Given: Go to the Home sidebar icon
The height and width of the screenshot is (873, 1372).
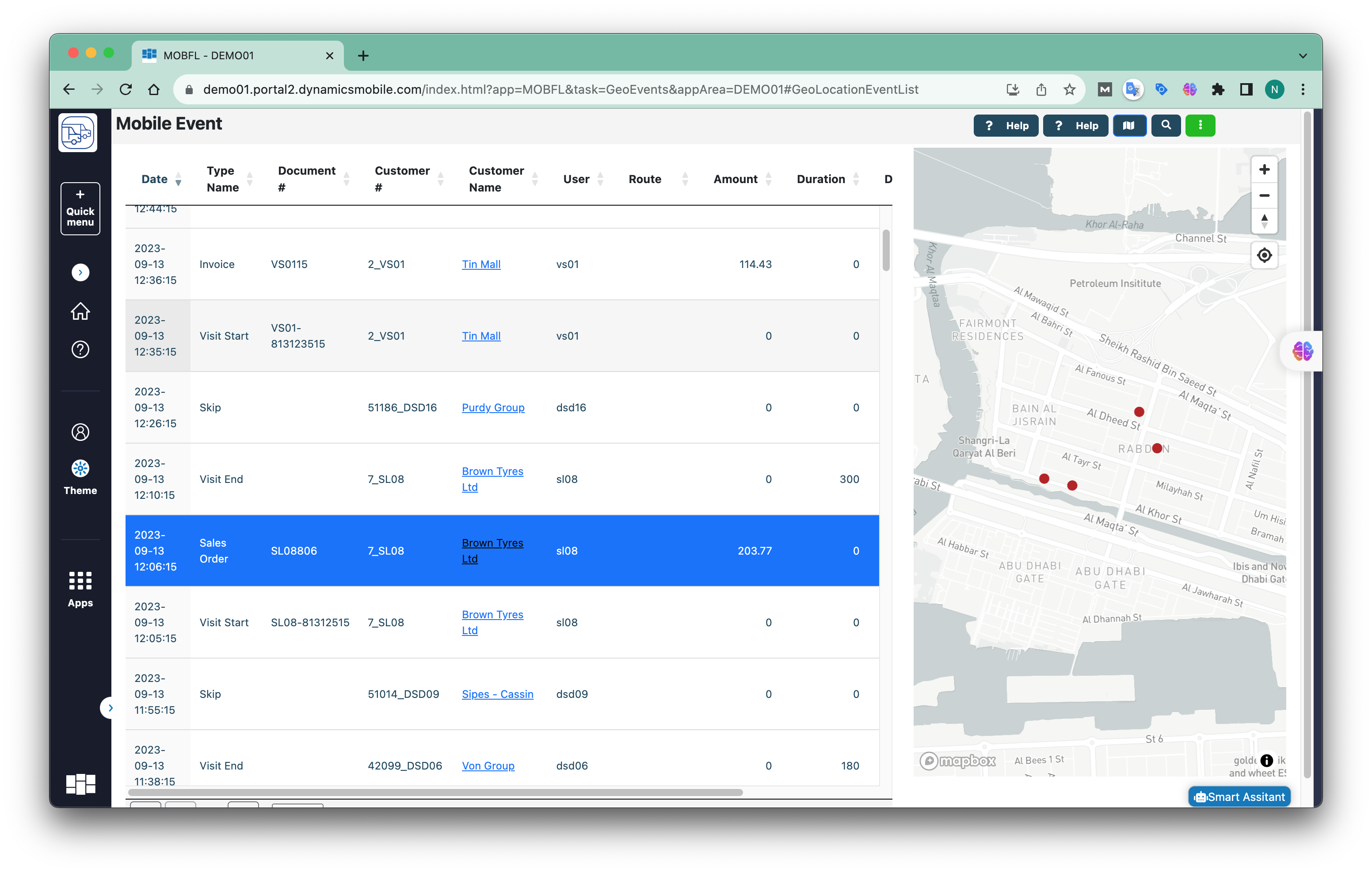Looking at the screenshot, I should (x=80, y=311).
